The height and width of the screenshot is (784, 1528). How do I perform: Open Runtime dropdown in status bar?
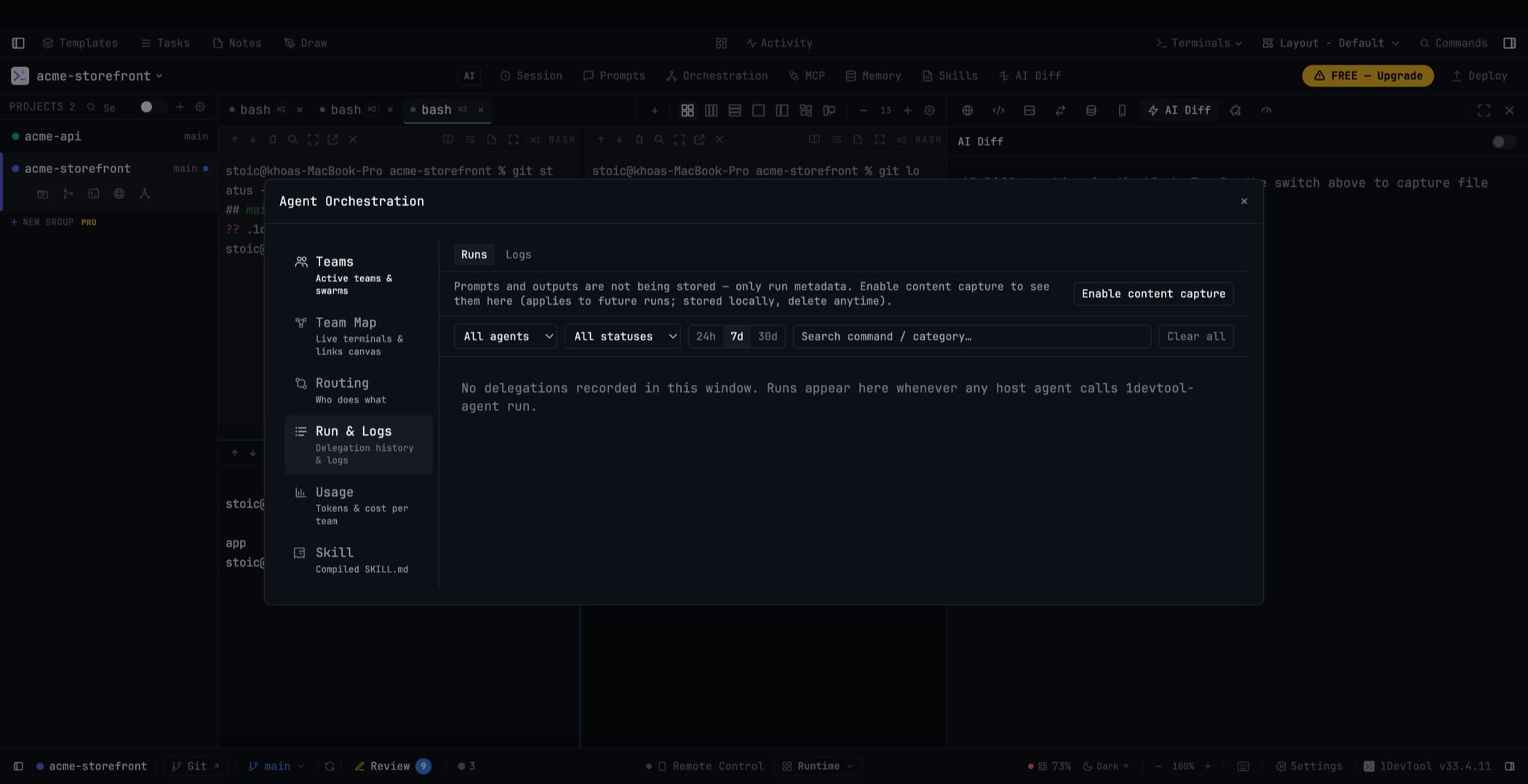818,766
